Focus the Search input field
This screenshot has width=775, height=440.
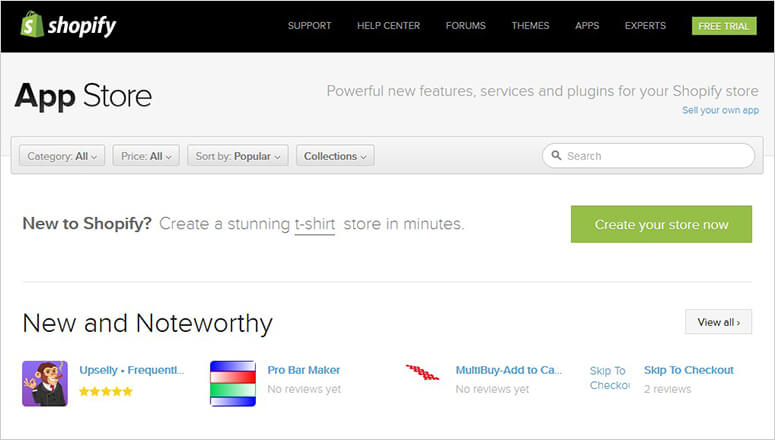tap(648, 156)
